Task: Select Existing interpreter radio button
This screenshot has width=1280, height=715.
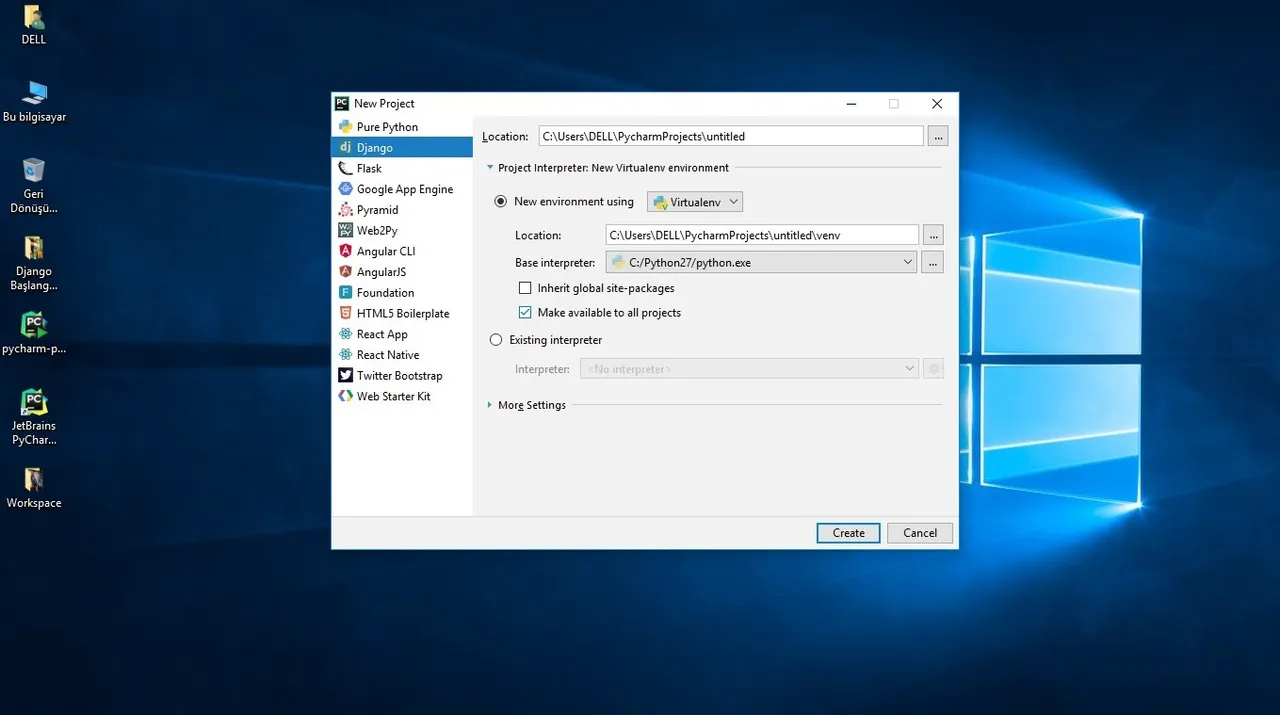Action: coord(496,340)
